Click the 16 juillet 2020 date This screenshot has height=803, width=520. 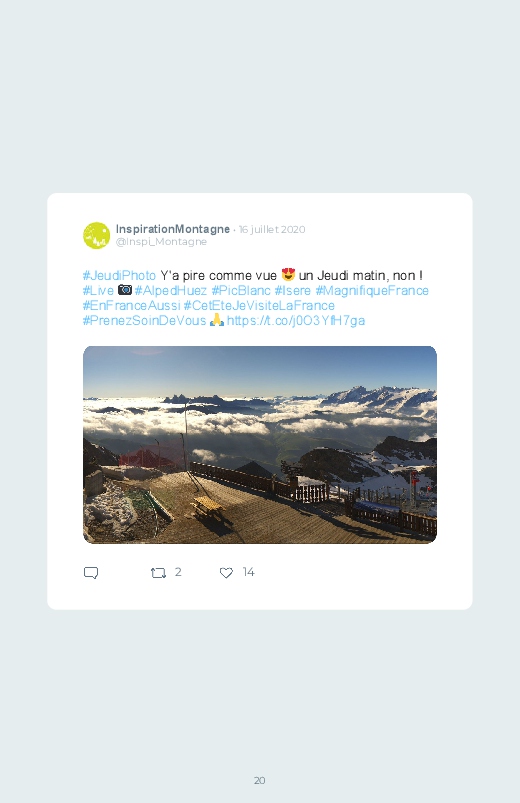pos(272,229)
